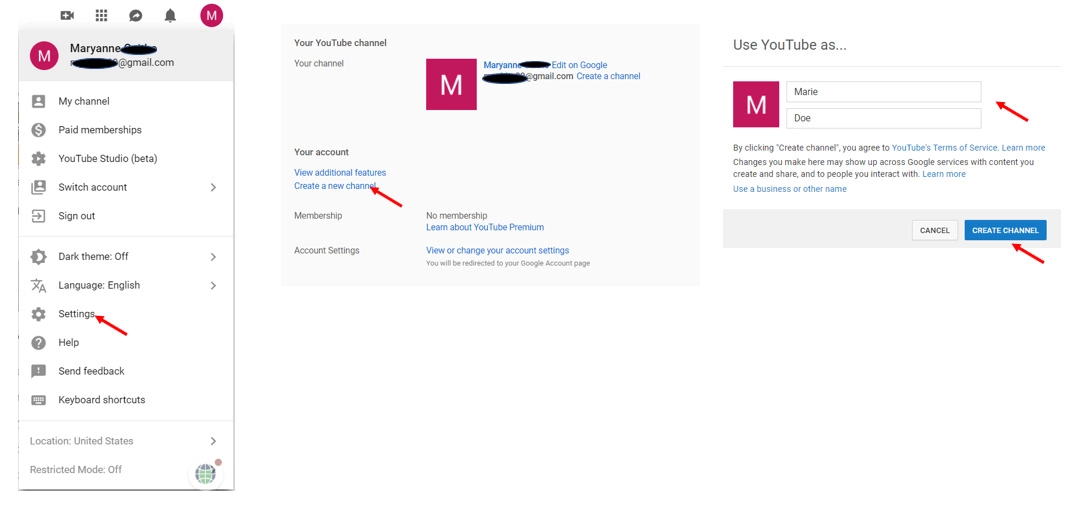Click the Help question mark icon

pos(38,343)
